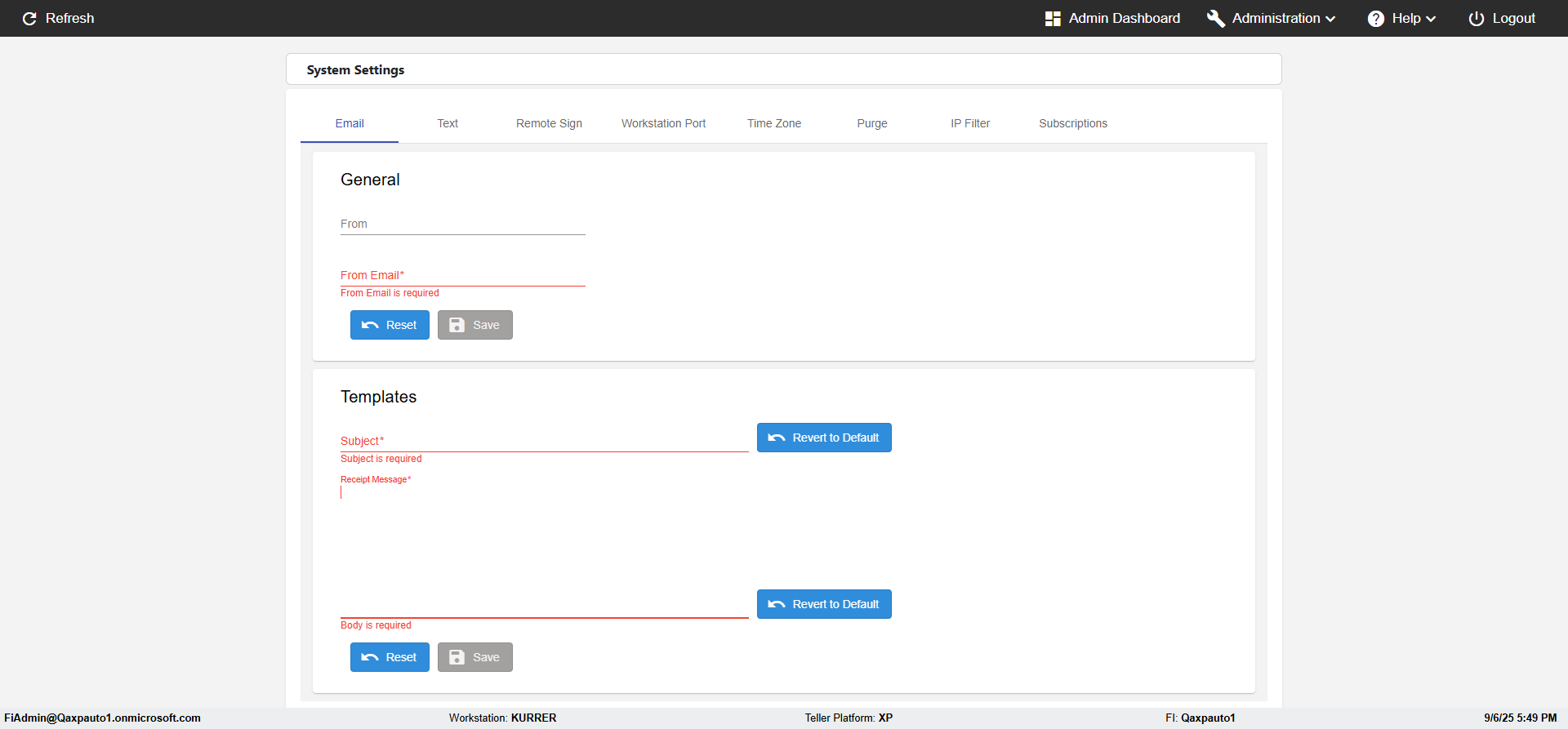Screen dimensions: 1568x729
Task: Focus the Subject input field
Action: coord(545,441)
